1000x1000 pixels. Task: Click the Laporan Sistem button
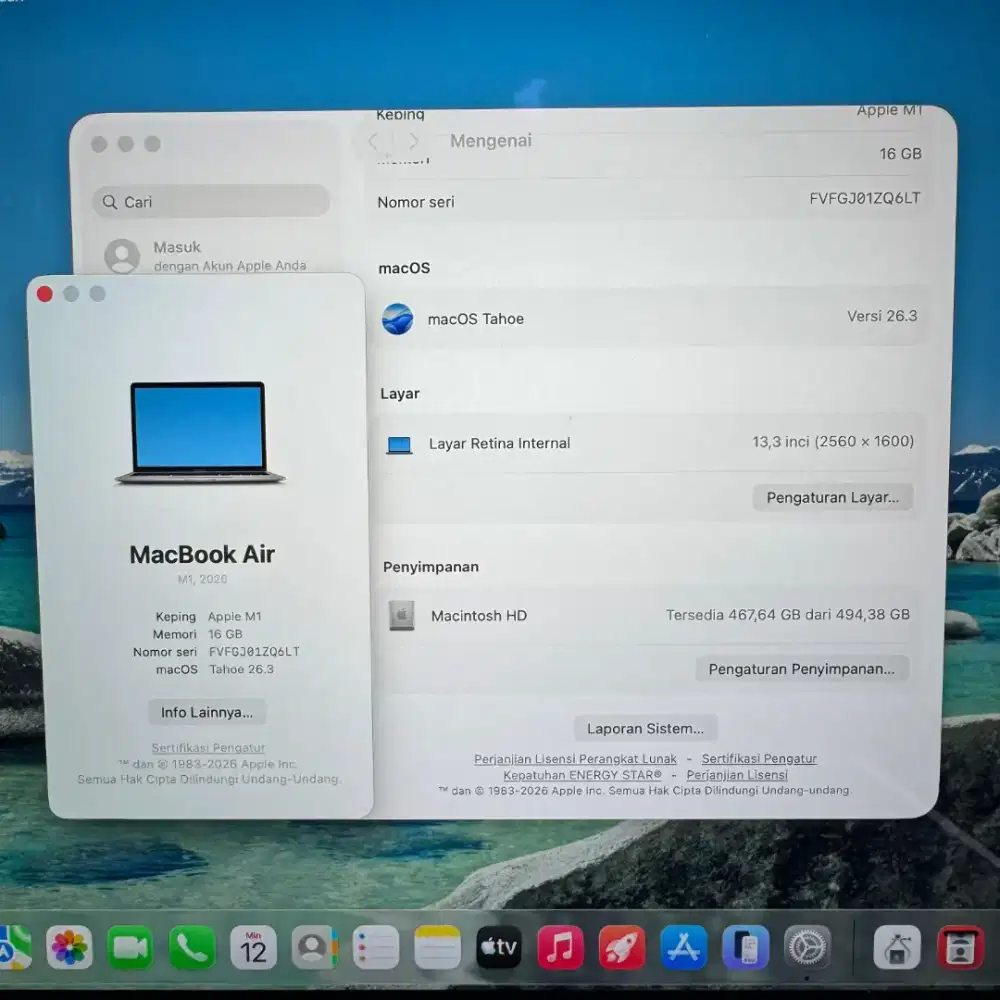[x=644, y=728]
